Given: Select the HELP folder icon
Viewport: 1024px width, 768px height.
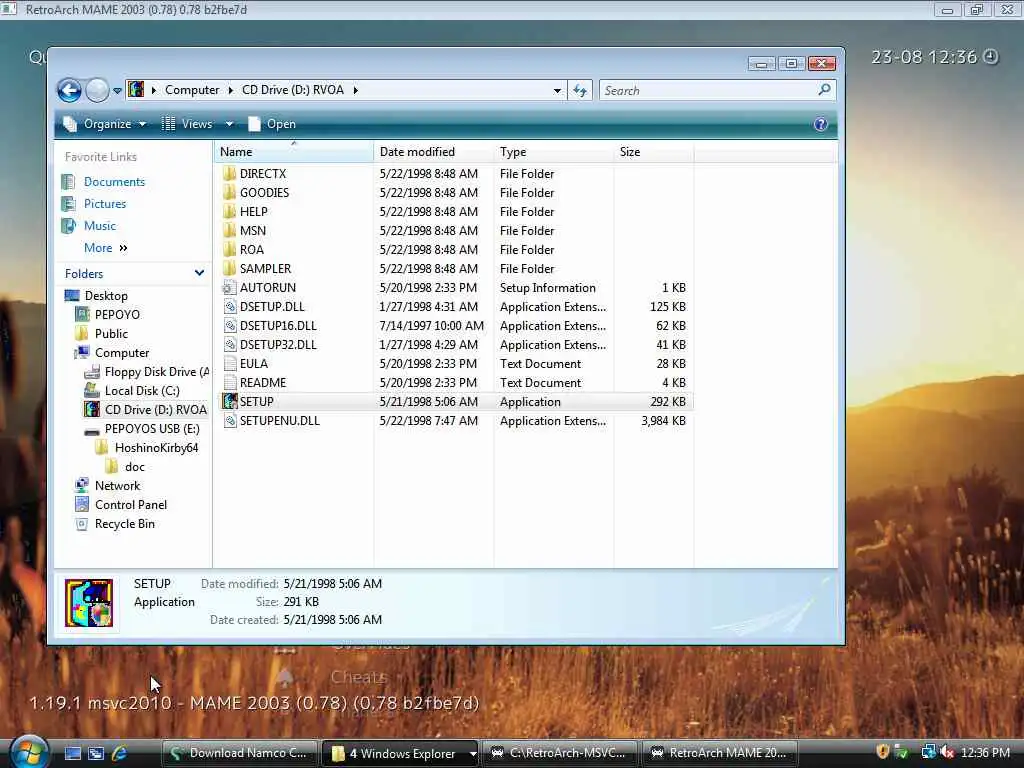Looking at the screenshot, I should point(229,212).
